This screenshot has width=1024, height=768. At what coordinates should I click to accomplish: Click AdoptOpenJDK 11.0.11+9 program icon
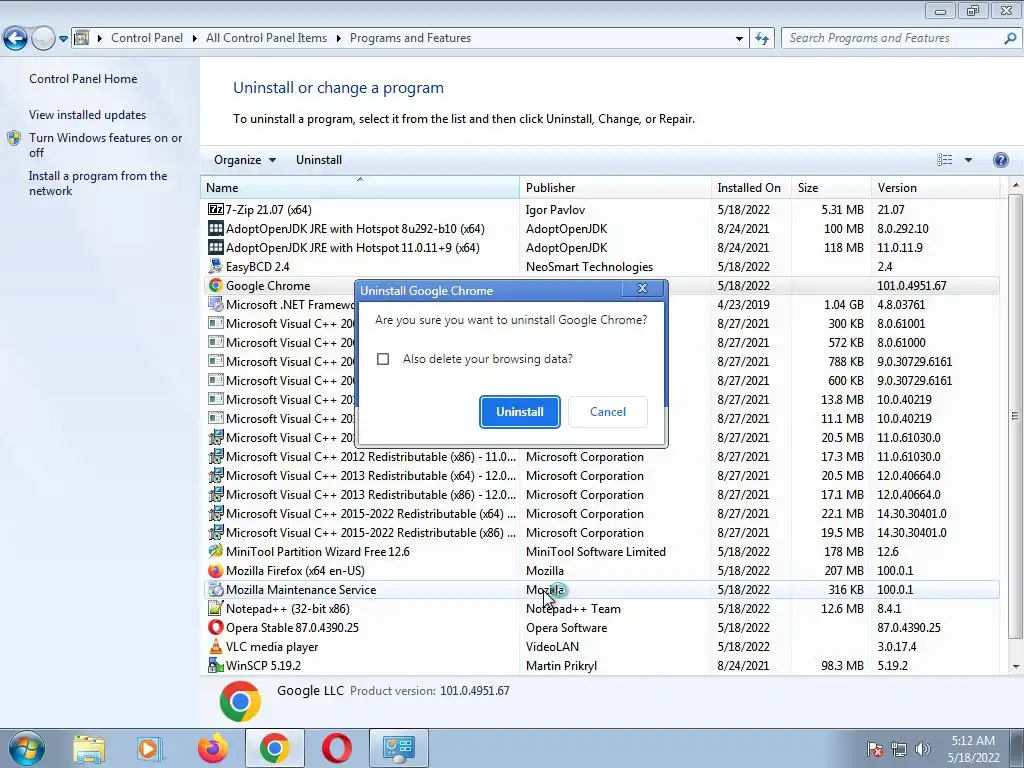[216, 248]
